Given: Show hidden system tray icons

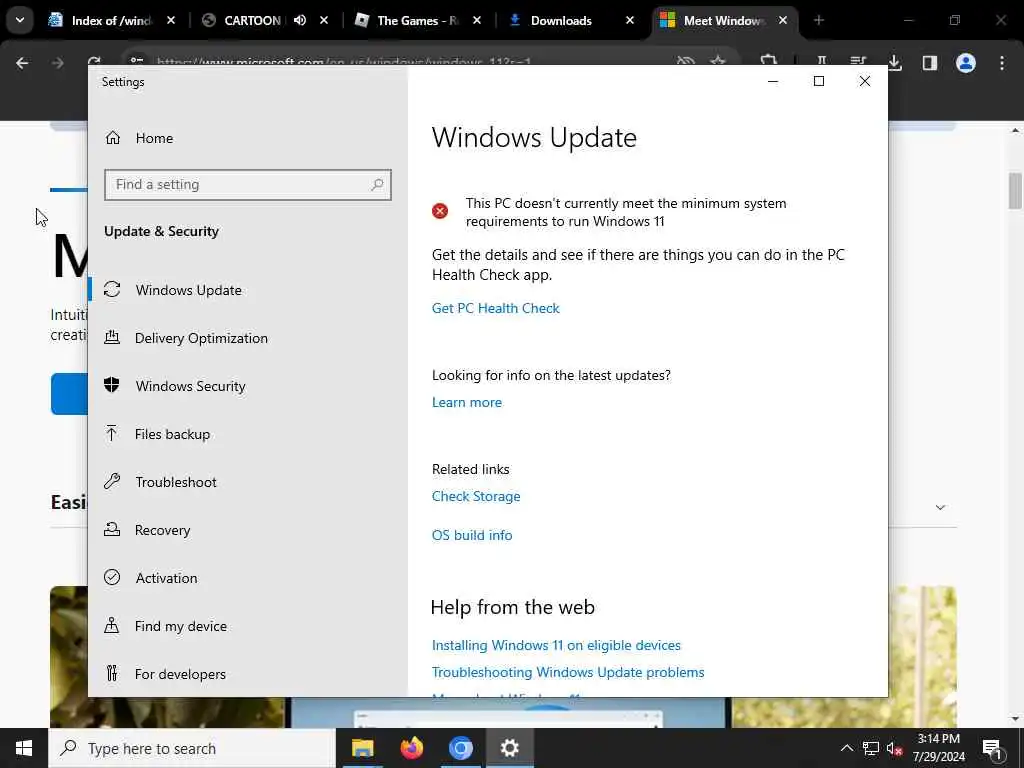Looking at the screenshot, I should click(846, 748).
